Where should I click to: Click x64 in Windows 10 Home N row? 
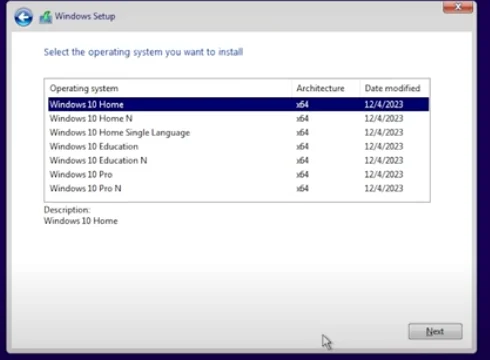click(302, 118)
